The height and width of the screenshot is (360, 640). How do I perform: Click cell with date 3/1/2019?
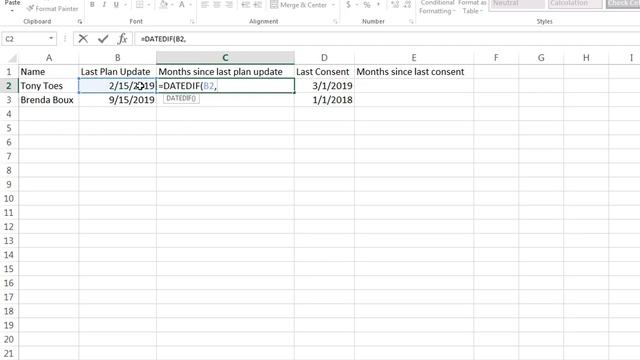pyautogui.click(x=324, y=86)
